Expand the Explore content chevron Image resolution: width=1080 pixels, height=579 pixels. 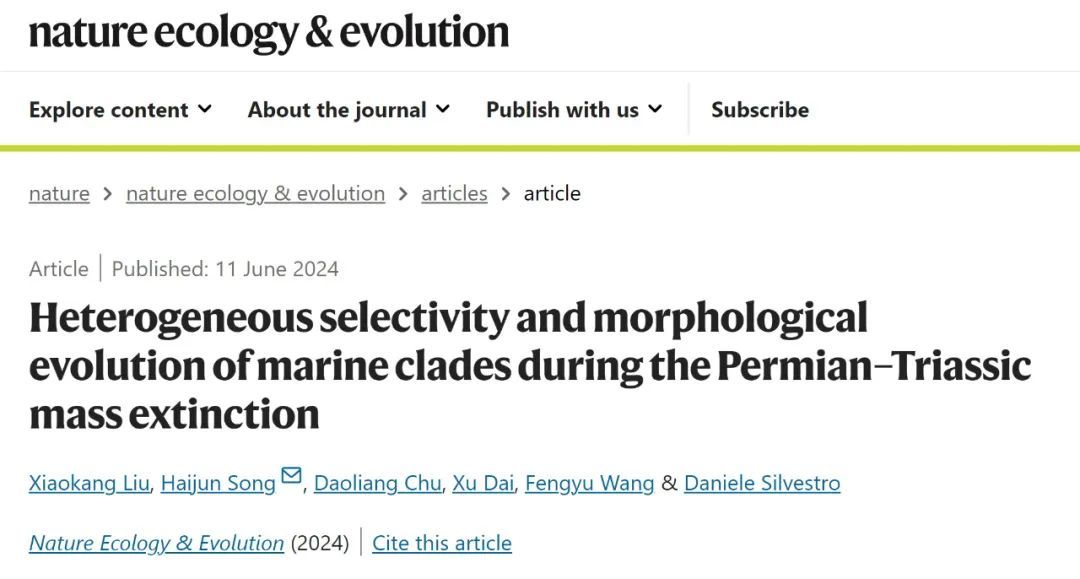(x=205, y=109)
